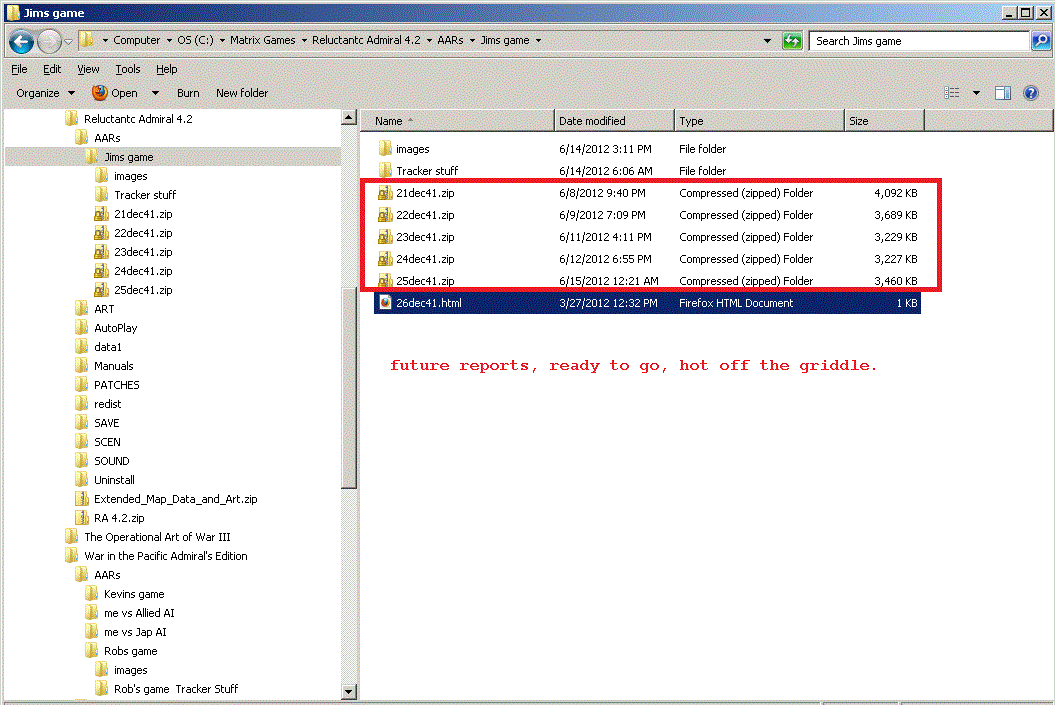1055x705 pixels.
Task: Sort by the Size column header
Action: click(884, 121)
